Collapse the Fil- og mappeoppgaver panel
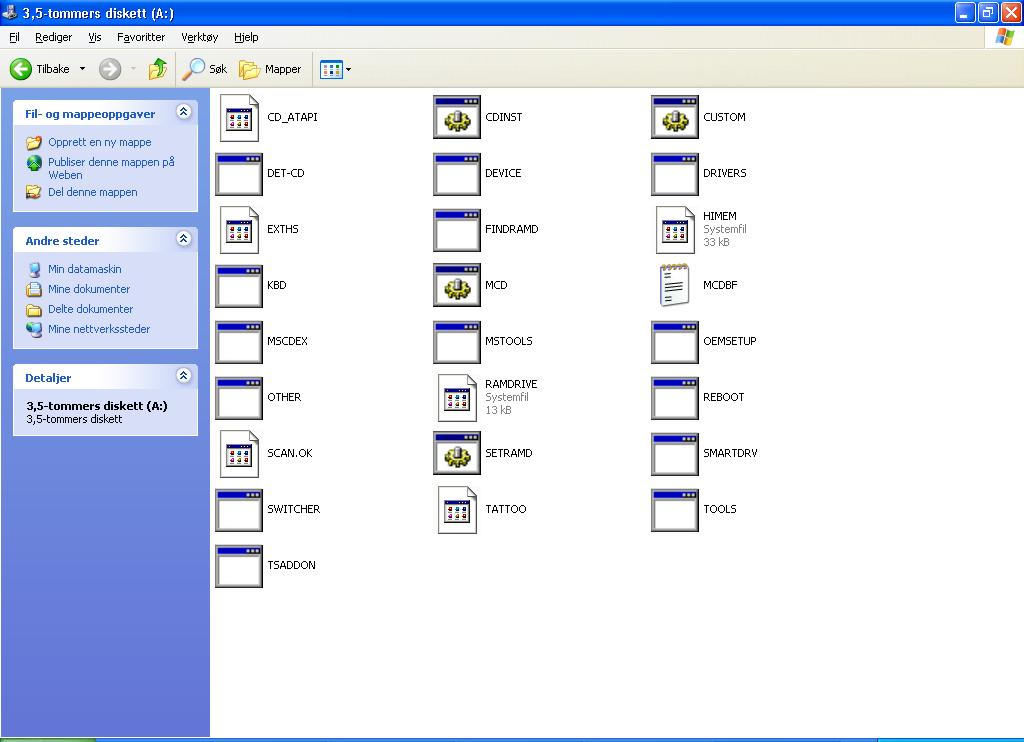The height and width of the screenshot is (742, 1024). click(x=184, y=112)
